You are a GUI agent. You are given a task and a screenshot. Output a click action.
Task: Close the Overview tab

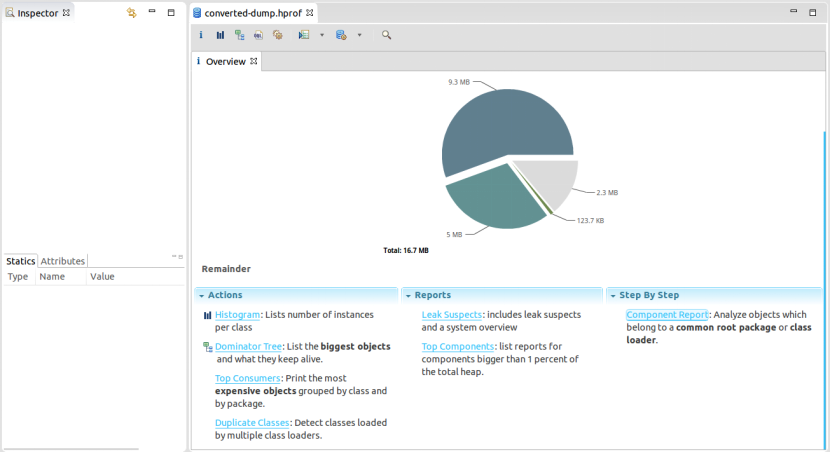click(x=254, y=61)
